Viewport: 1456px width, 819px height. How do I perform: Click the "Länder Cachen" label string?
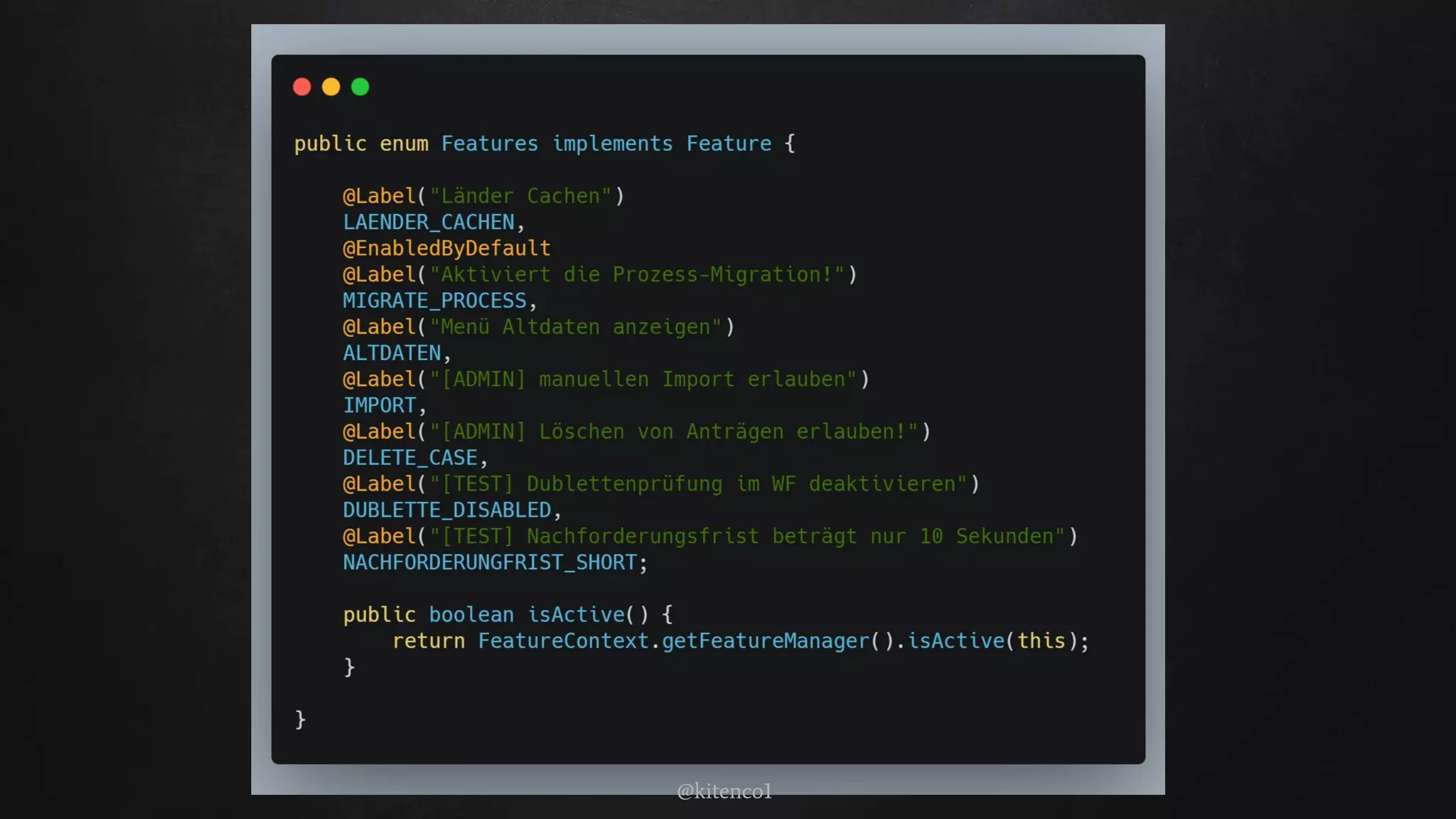(520, 196)
